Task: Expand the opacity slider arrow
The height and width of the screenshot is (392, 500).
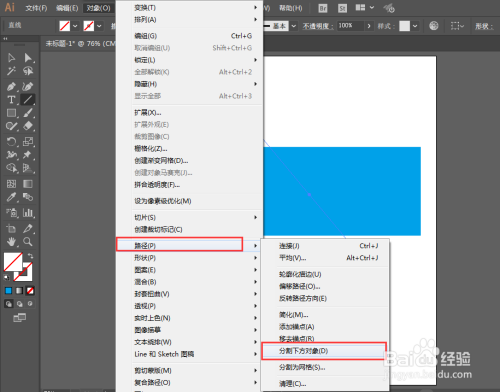Action: pyautogui.click(x=369, y=26)
